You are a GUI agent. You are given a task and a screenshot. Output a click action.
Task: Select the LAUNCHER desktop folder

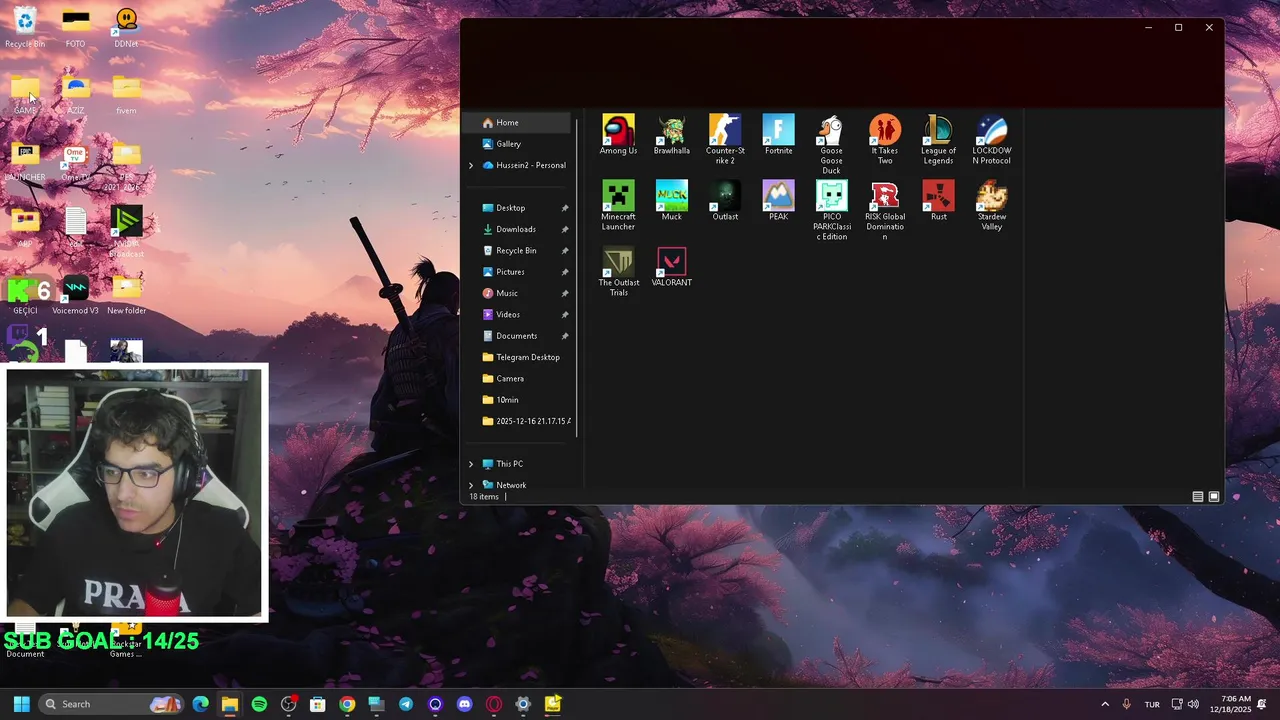pyautogui.click(x=25, y=162)
